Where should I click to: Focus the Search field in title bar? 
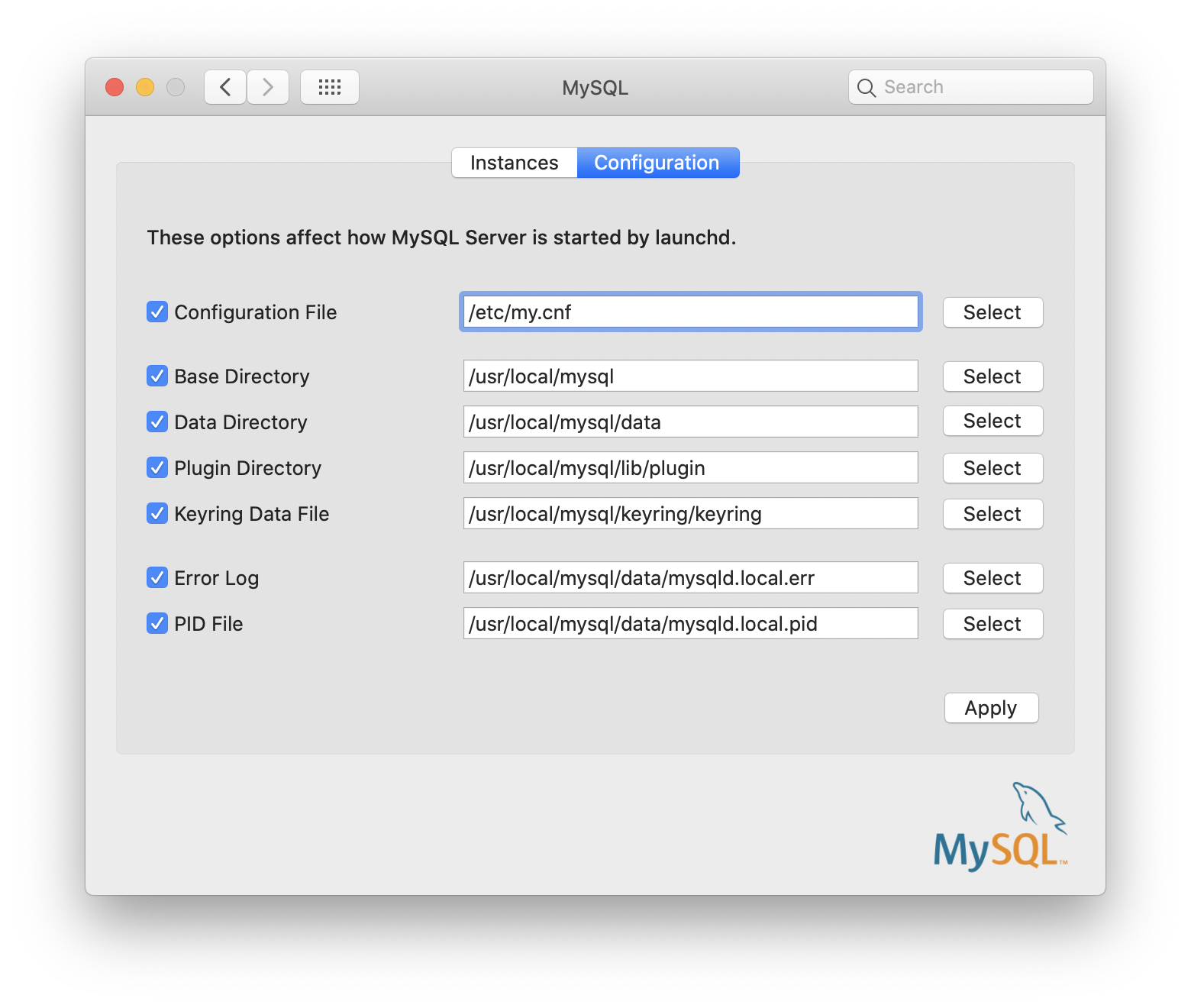coord(970,87)
